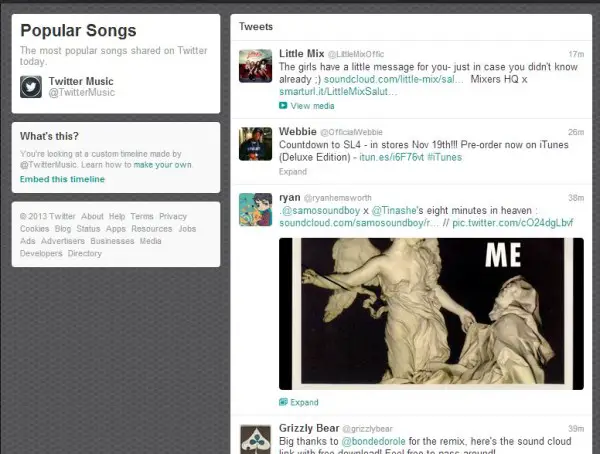Click the View media play icon

(x=283, y=106)
